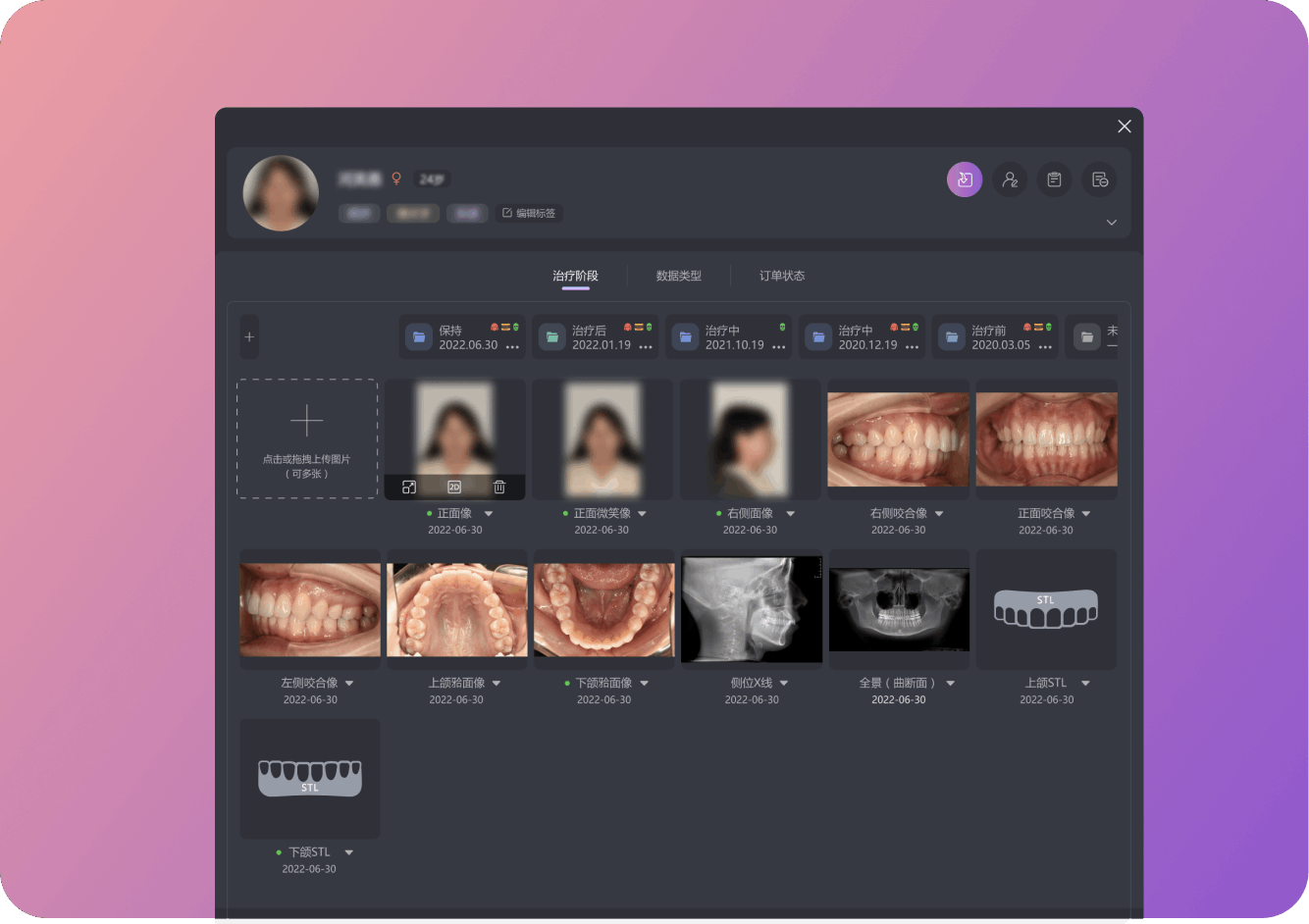
Task: Open the 正面像 label dropdown arrow
Action: coord(489,514)
